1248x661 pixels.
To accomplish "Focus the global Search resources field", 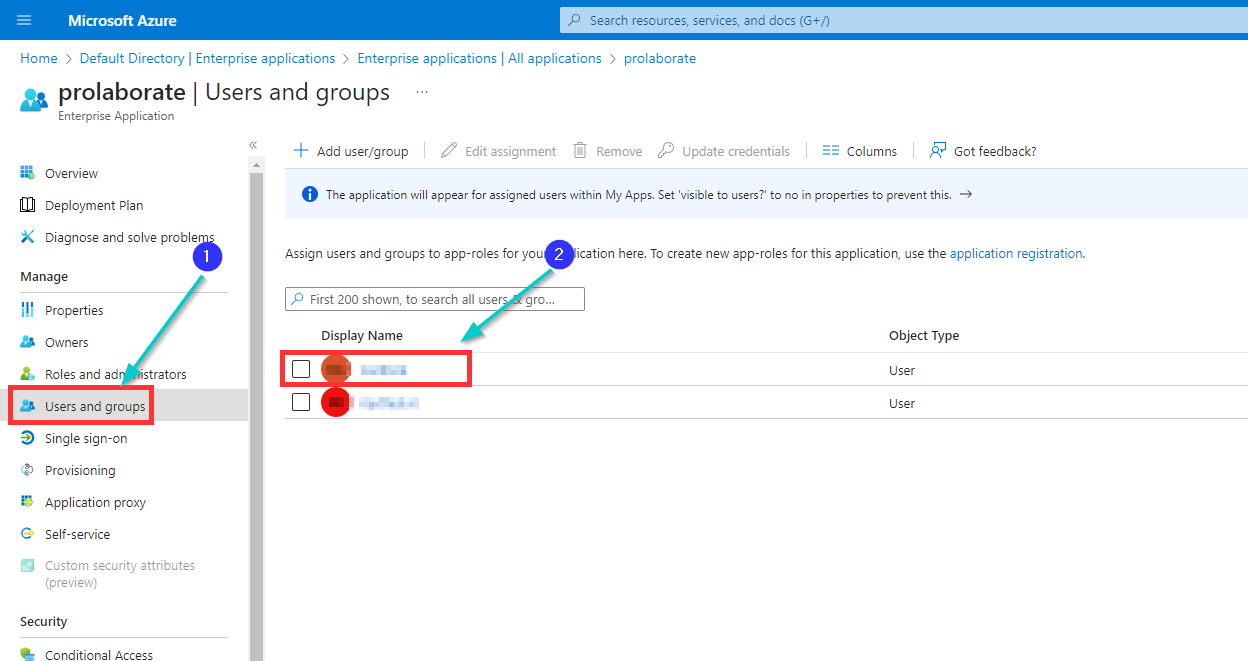I will tap(904, 20).
